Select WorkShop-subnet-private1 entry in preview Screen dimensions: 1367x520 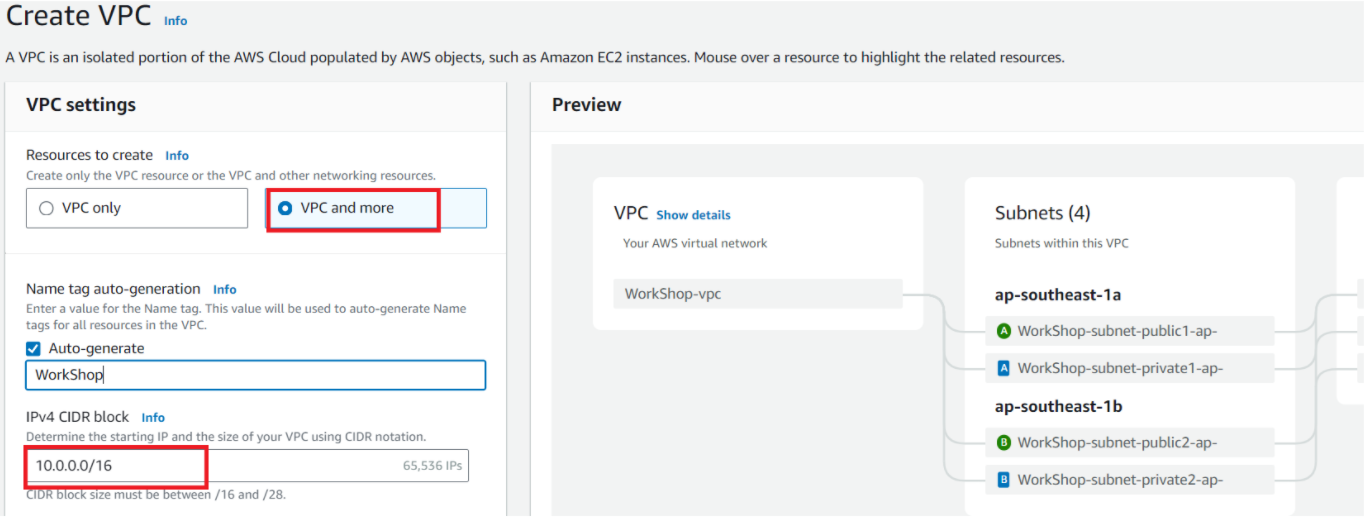pos(1130,368)
